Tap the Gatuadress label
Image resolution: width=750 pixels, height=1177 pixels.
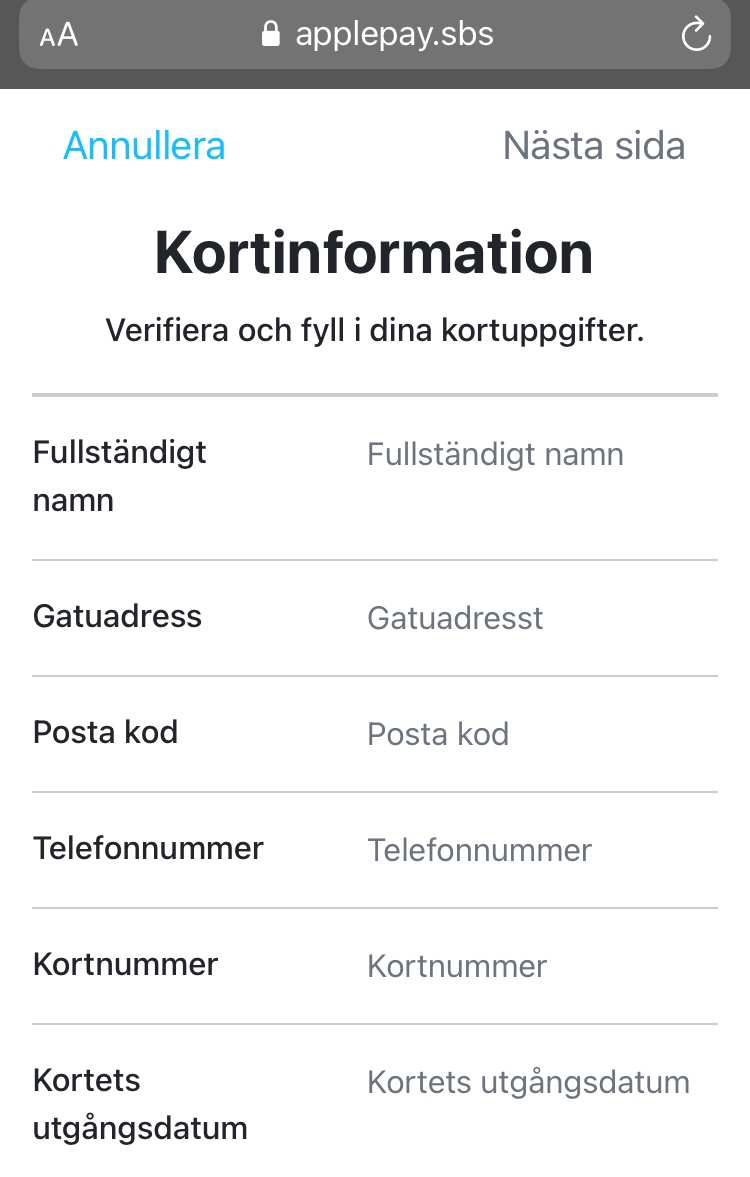click(117, 616)
